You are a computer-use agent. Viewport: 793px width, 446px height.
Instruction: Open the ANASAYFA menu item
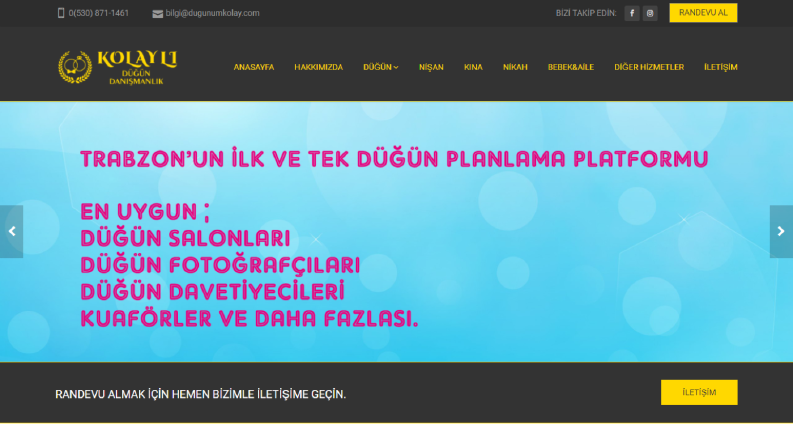(254, 67)
